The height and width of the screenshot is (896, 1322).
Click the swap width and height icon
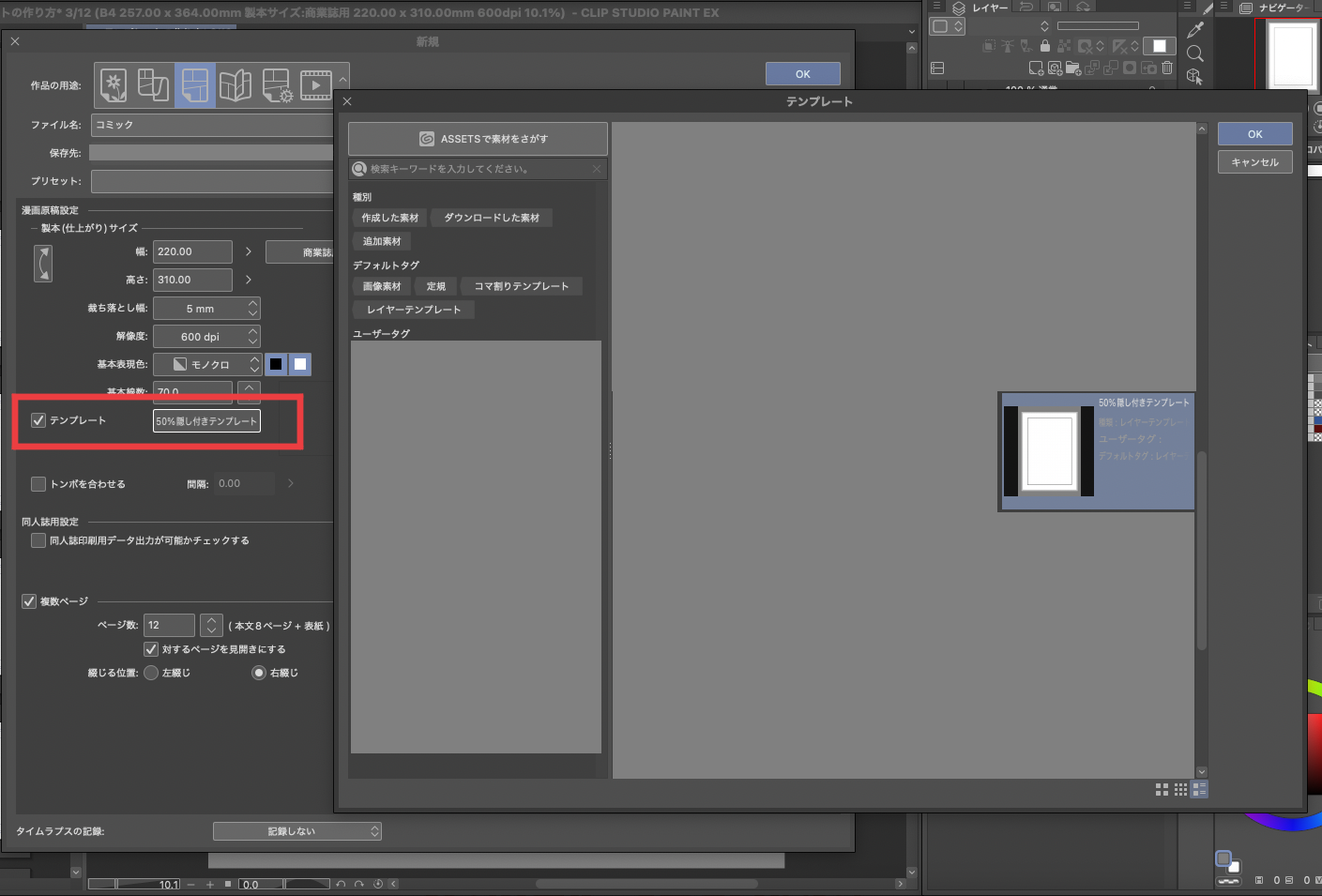click(x=43, y=264)
